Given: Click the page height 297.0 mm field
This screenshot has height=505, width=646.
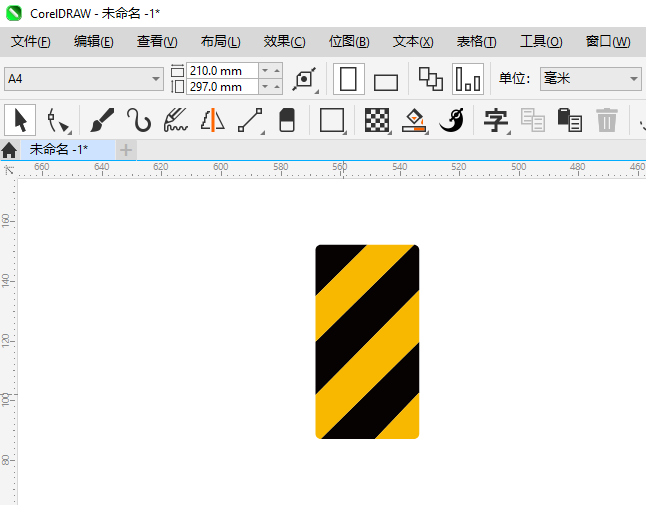Looking at the screenshot, I should point(222,87).
